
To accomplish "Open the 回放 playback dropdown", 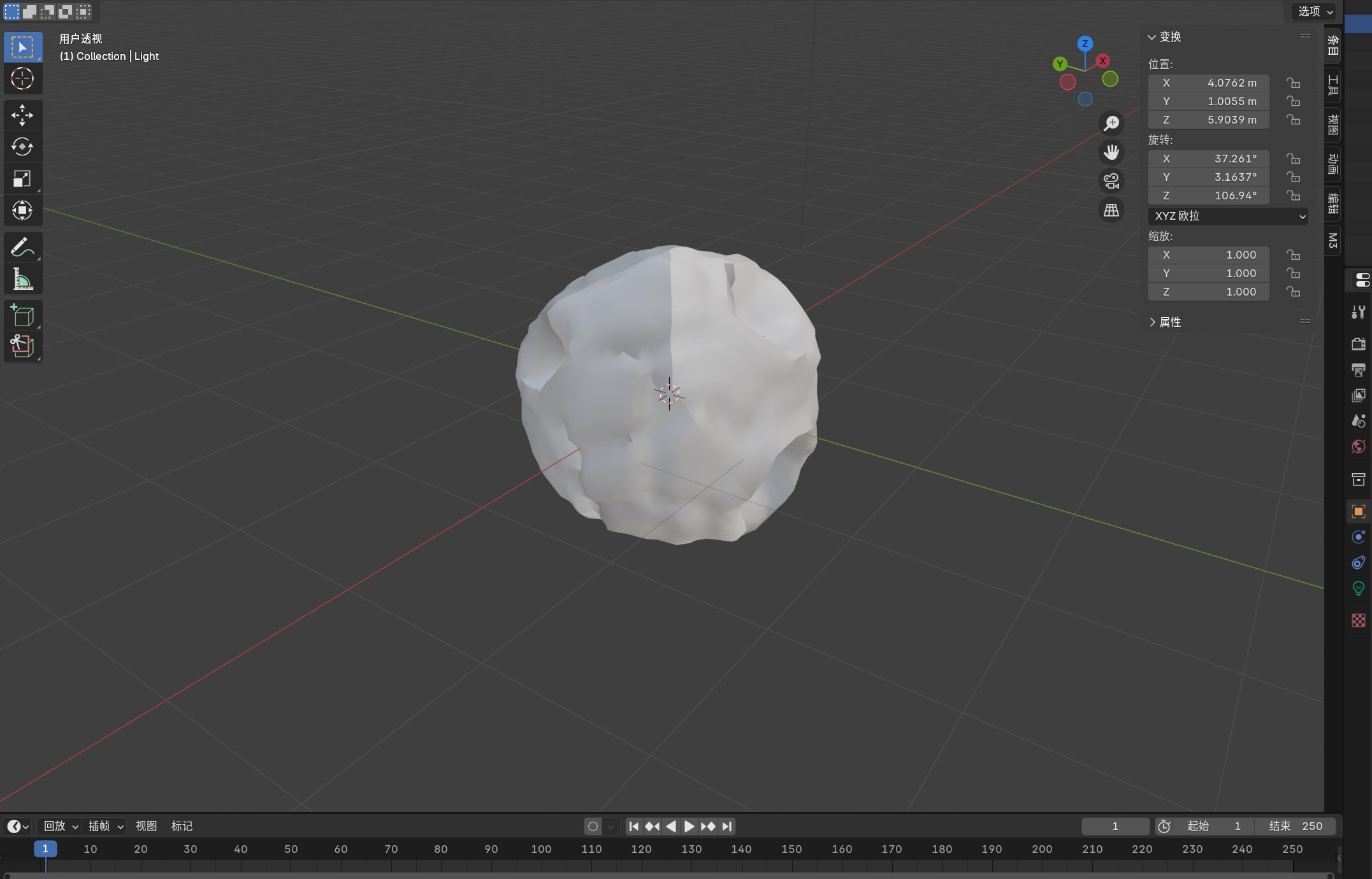I will (61, 826).
